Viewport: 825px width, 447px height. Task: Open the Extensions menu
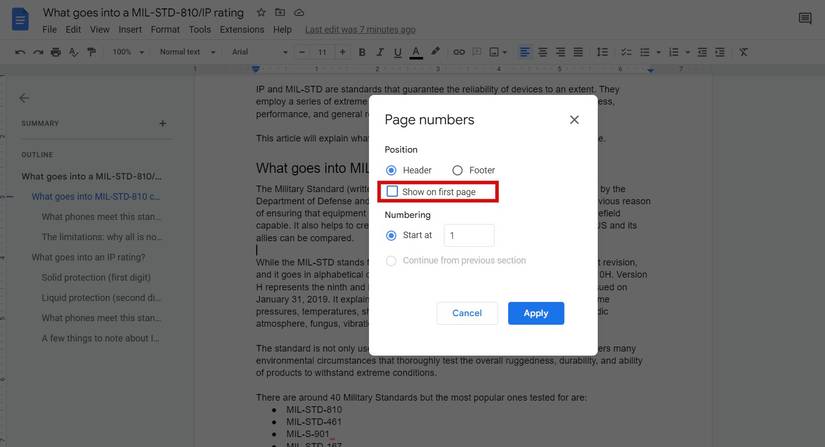[x=241, y=30]
